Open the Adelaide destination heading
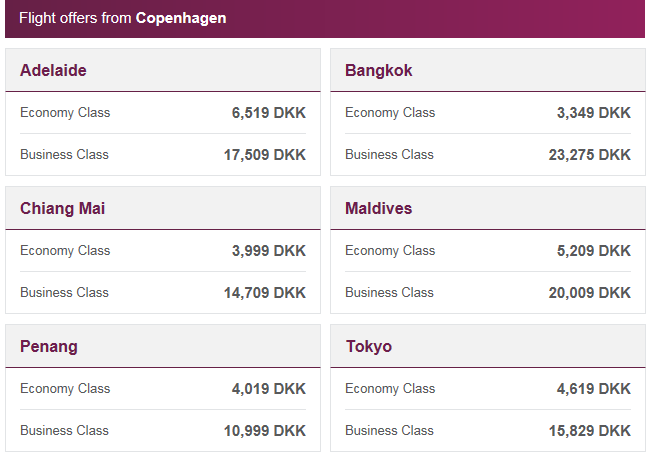 (53, 71)
